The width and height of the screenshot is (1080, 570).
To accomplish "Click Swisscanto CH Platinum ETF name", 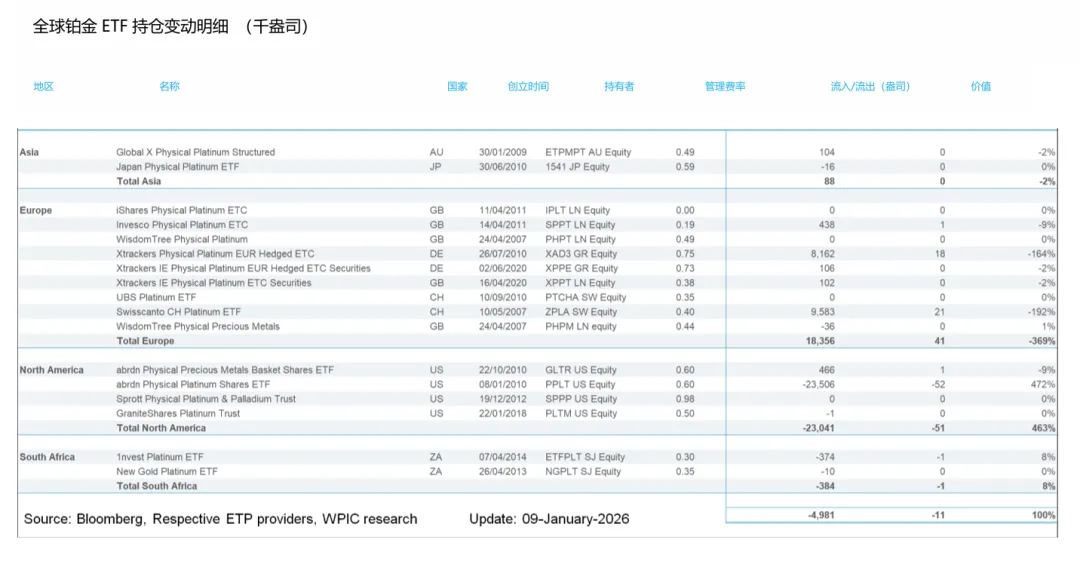I will pos(178,311).
